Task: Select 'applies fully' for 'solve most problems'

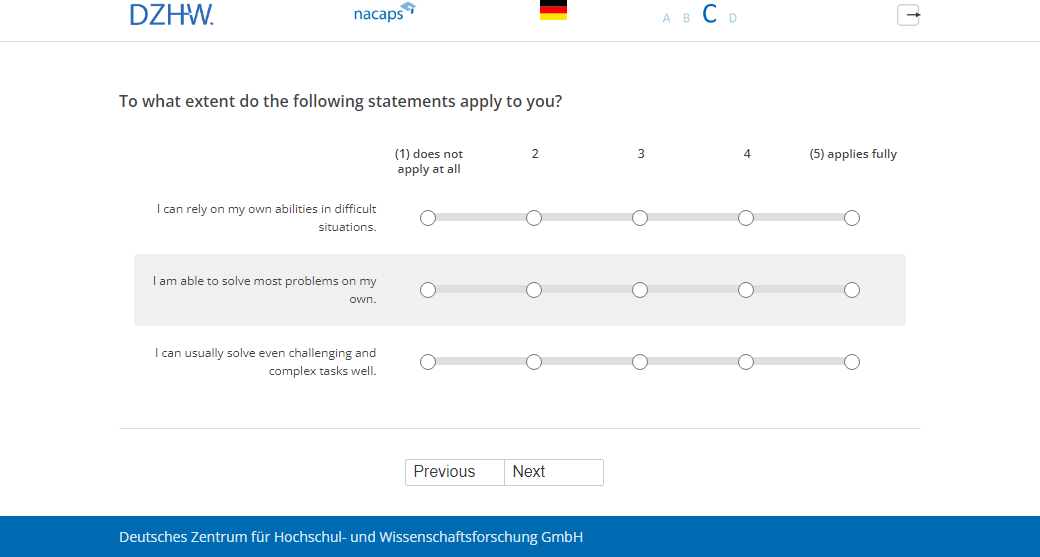Action: (852, 290)
